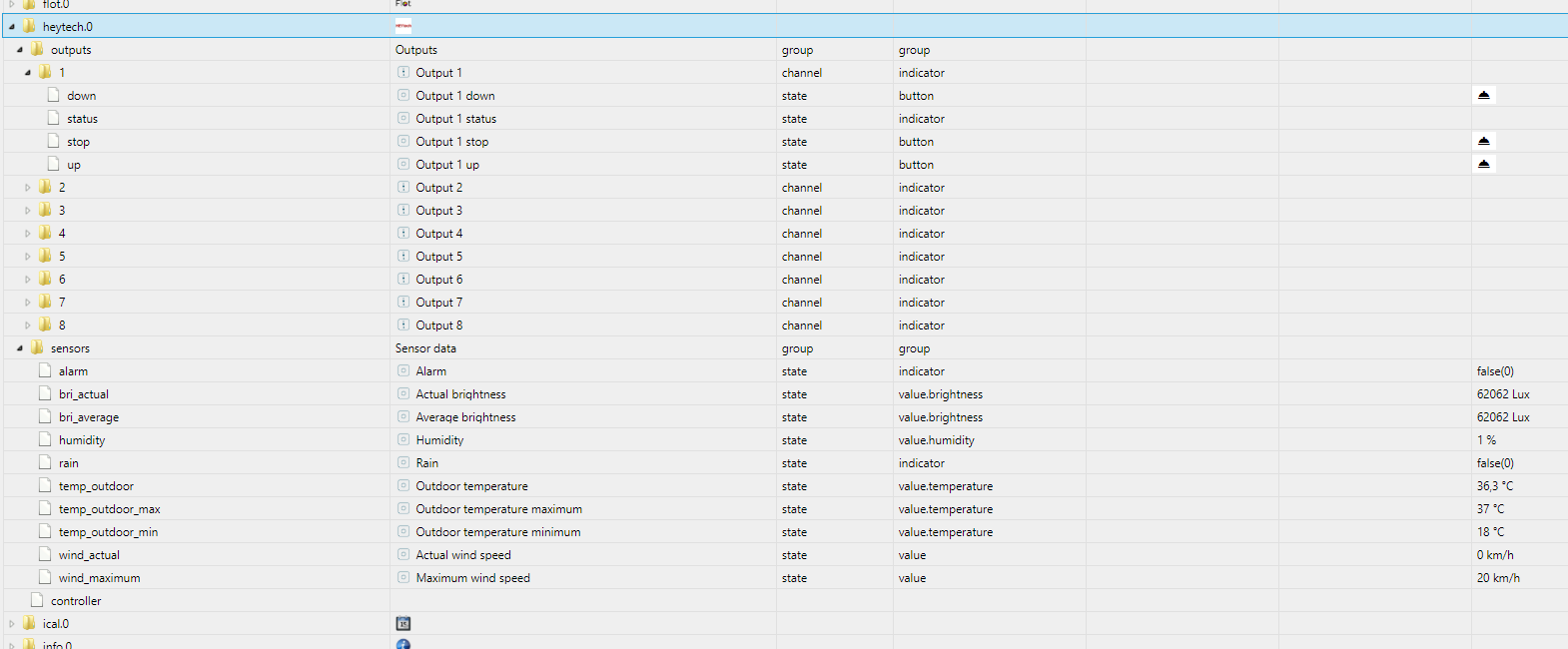
Task: Select the wind_maximum tree entry
Action: click(x=99, y=578)
